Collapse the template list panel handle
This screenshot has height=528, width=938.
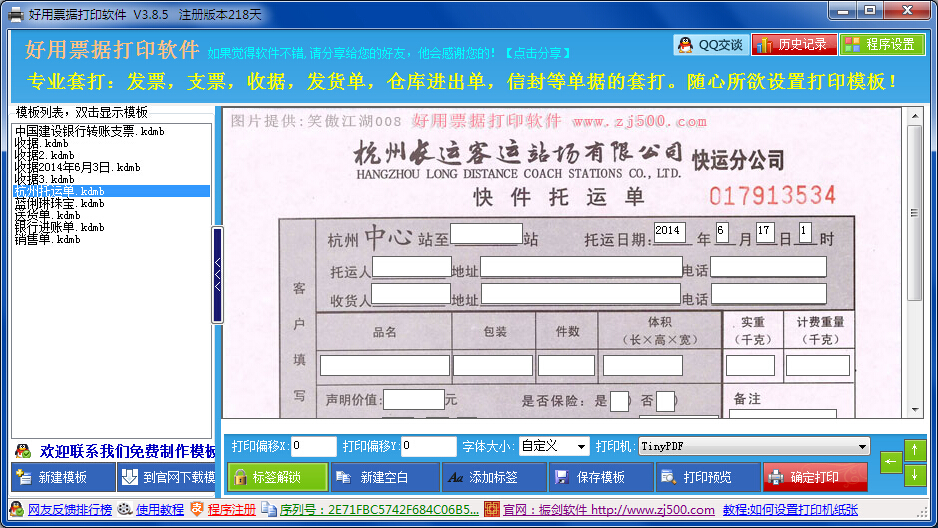[218, 275]
